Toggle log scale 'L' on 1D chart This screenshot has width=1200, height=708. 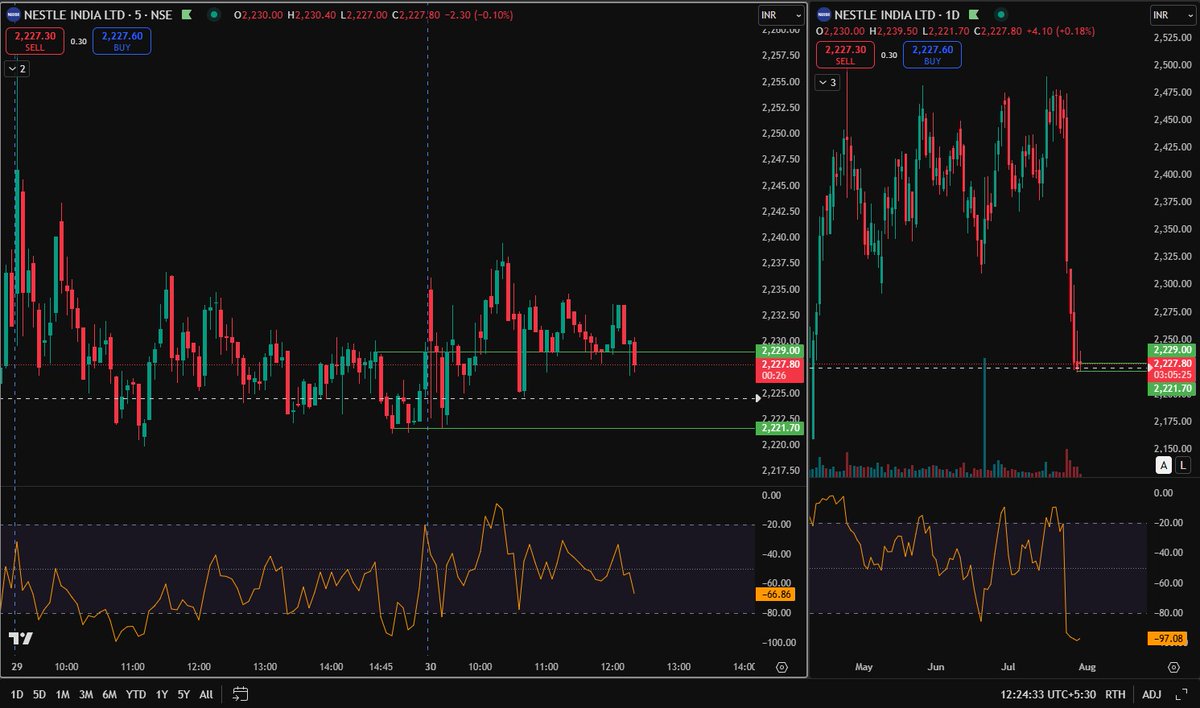[1183, 465]
